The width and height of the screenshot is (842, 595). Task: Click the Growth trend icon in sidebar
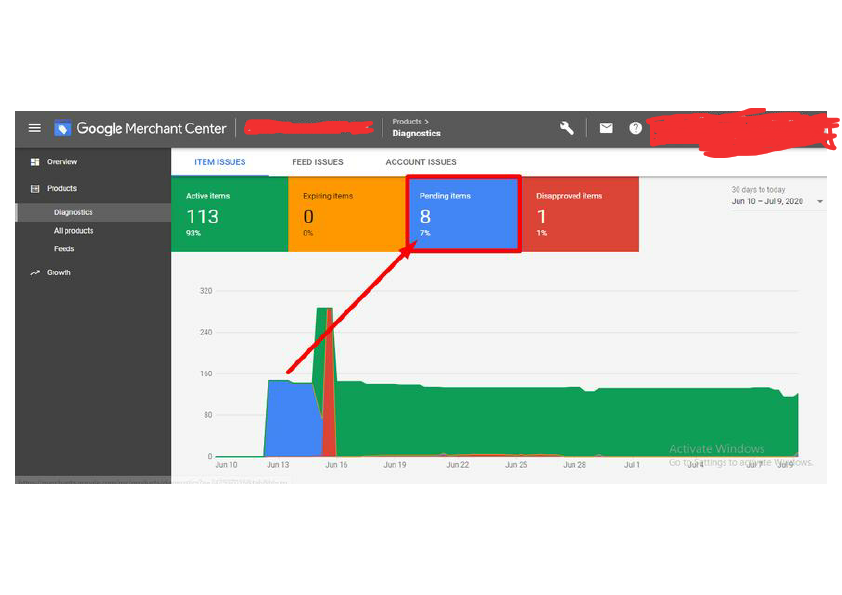point(35,273)
